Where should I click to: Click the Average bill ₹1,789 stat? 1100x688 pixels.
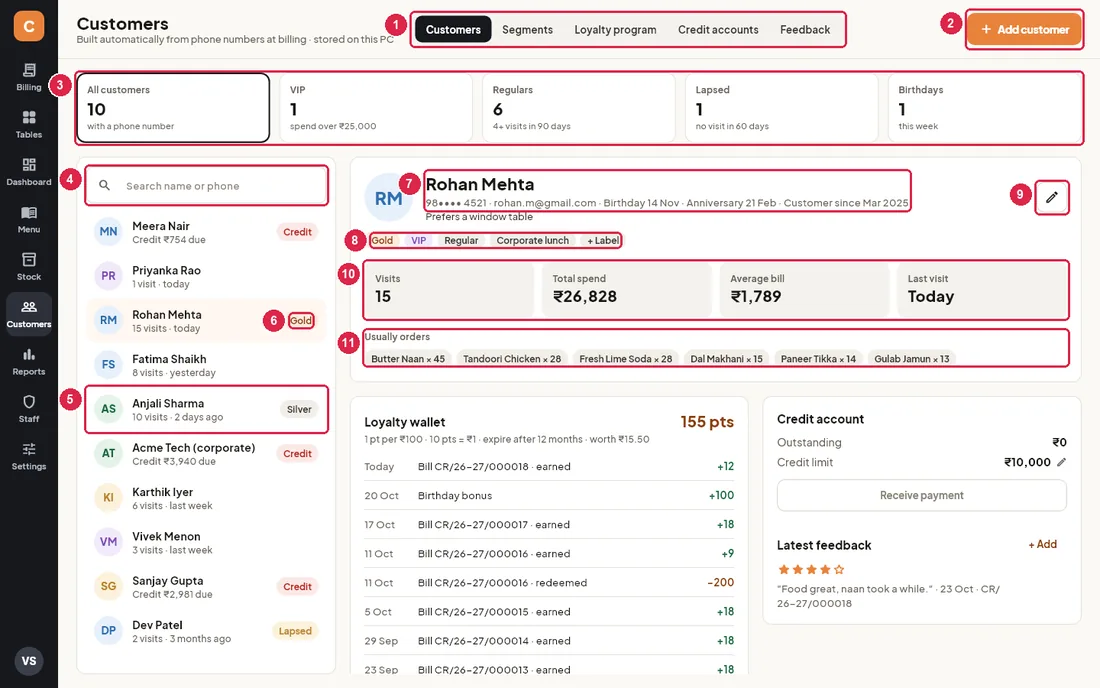803,289
